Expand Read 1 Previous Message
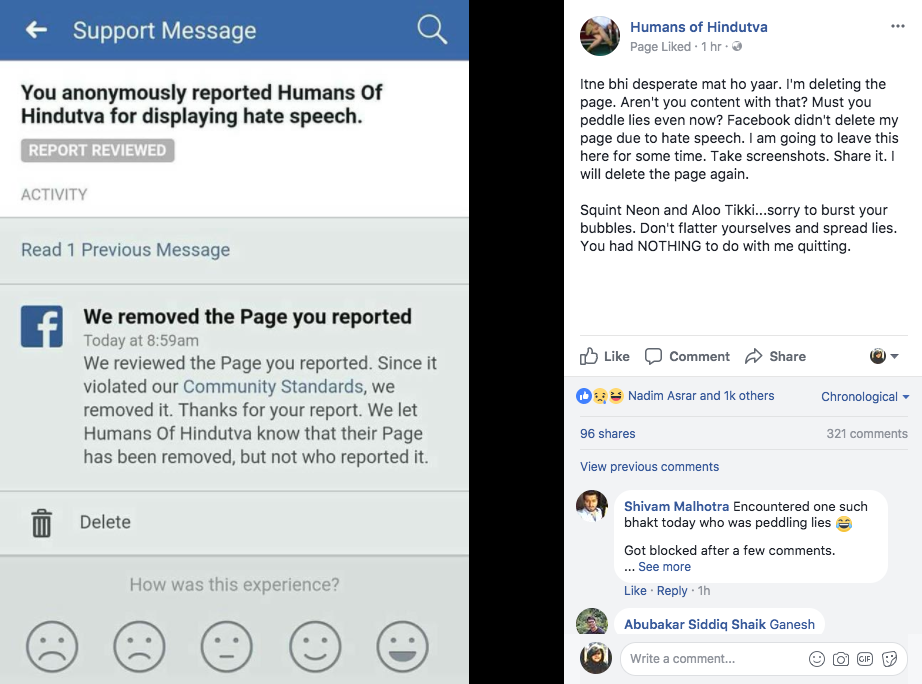The image size is (922, 684). (125, 250)
